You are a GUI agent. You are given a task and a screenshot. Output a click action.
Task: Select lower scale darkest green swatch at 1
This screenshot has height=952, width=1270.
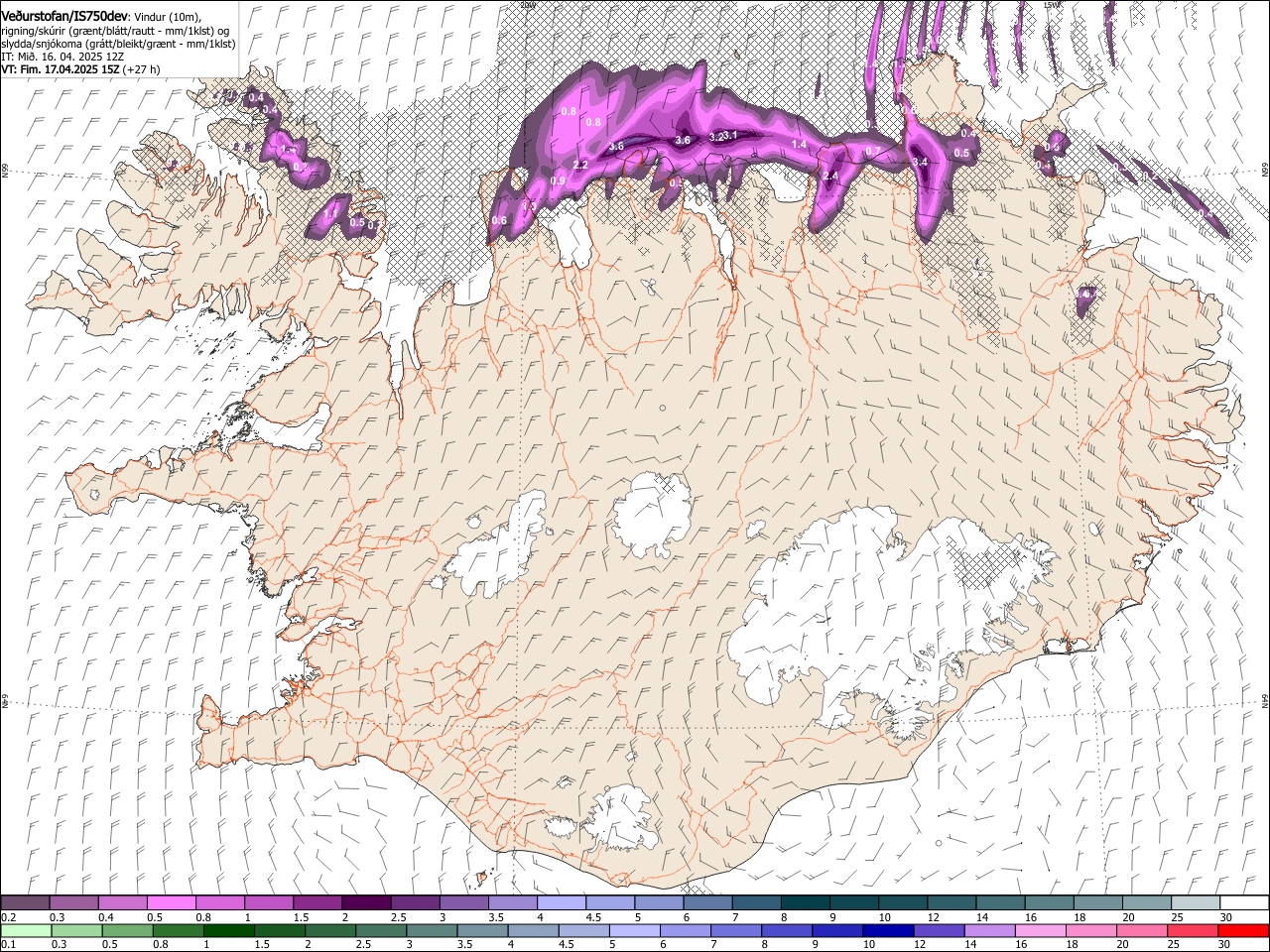point(228,931)
